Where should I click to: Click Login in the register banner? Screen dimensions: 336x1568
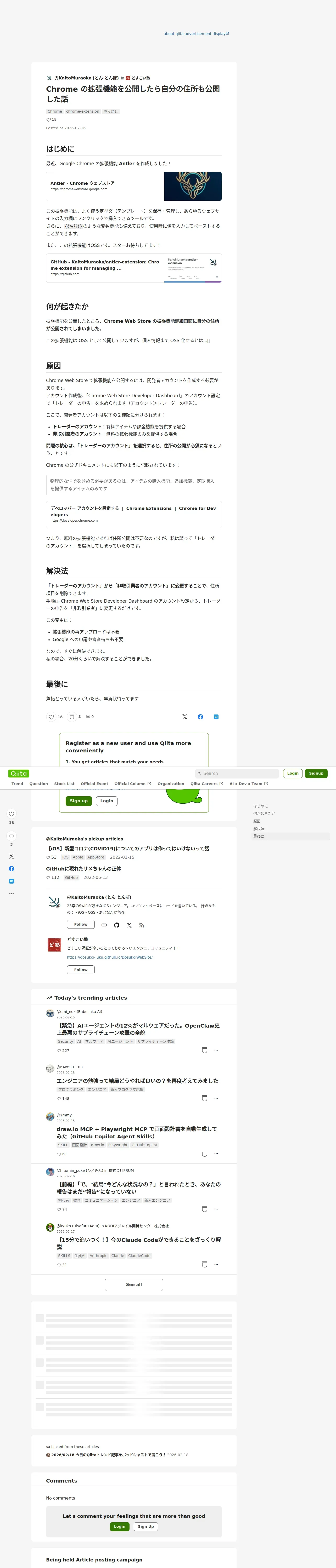(107, 800)
